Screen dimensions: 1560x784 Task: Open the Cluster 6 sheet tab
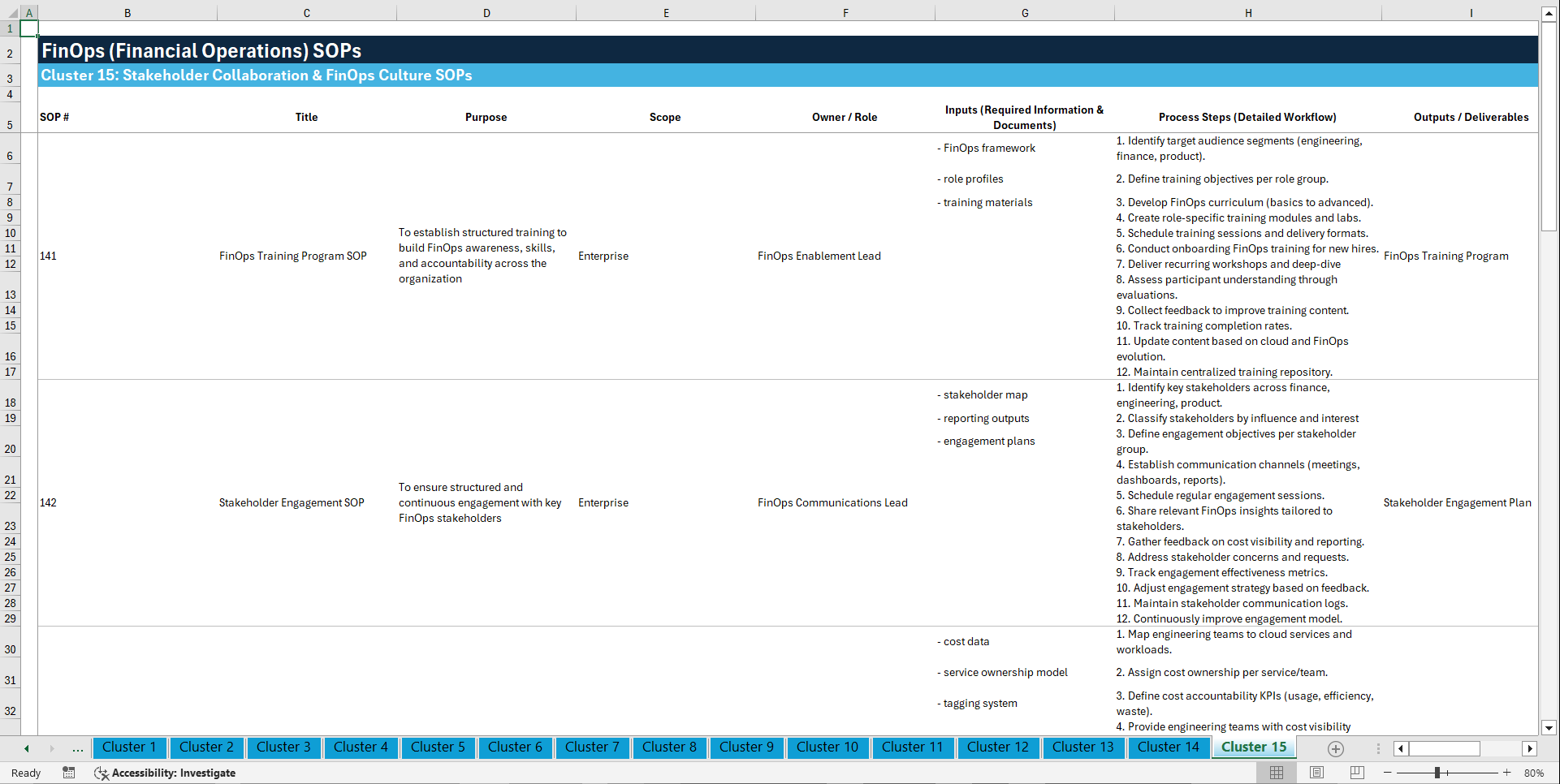tap(515, 747)
